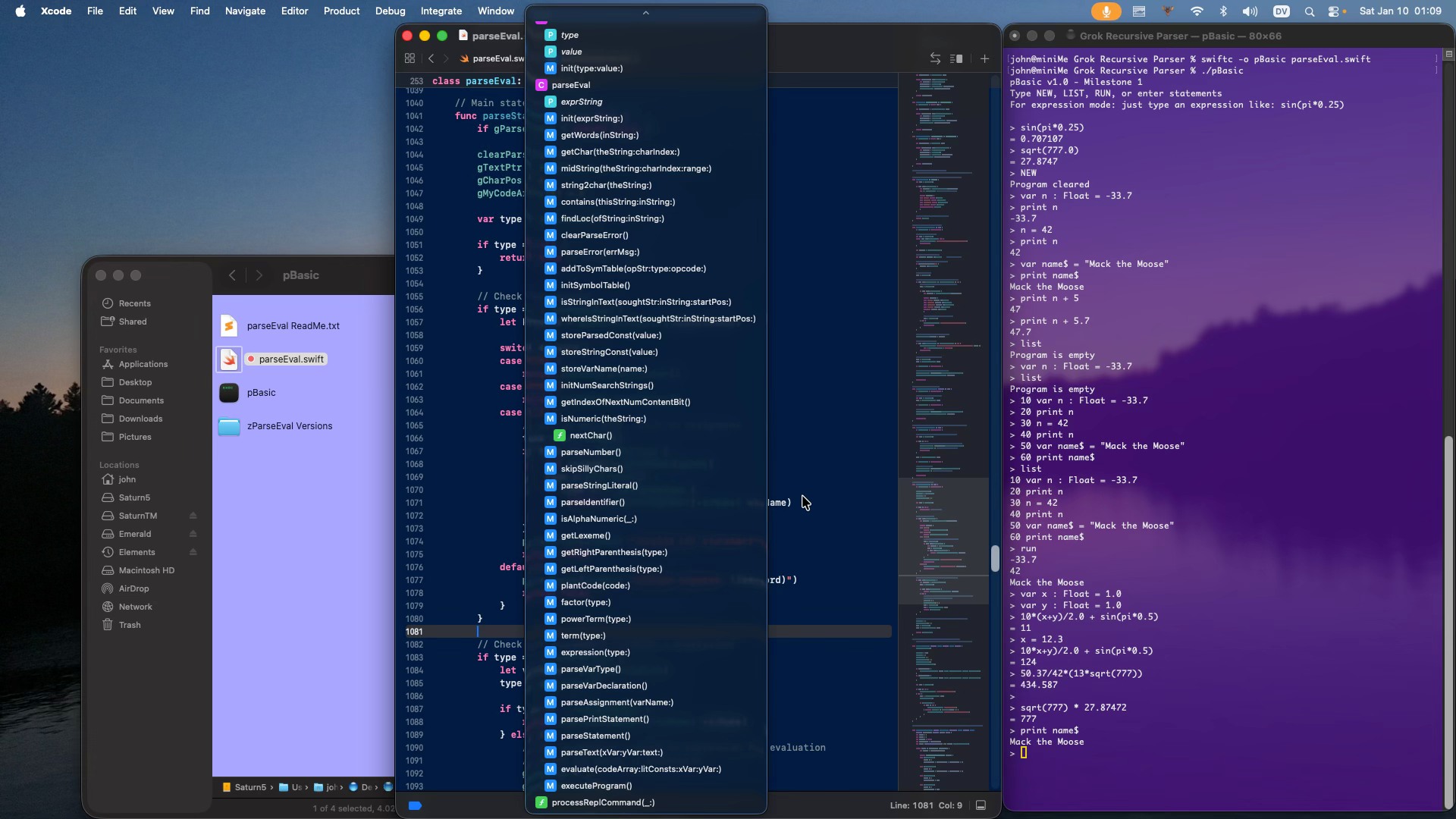This screenshot has height=819, width=1456.
Task: Click the Xcode editor vertical scrollbar thumb
Action: point(994,558)
